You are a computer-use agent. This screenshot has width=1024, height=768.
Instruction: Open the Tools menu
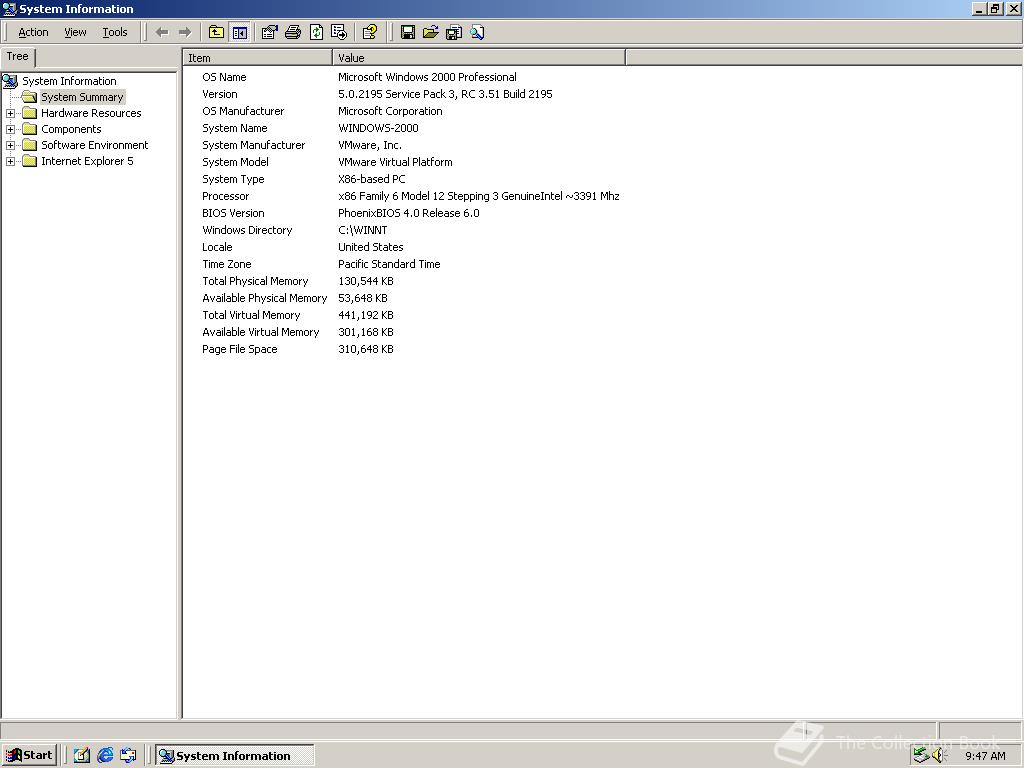pos(115,32)
